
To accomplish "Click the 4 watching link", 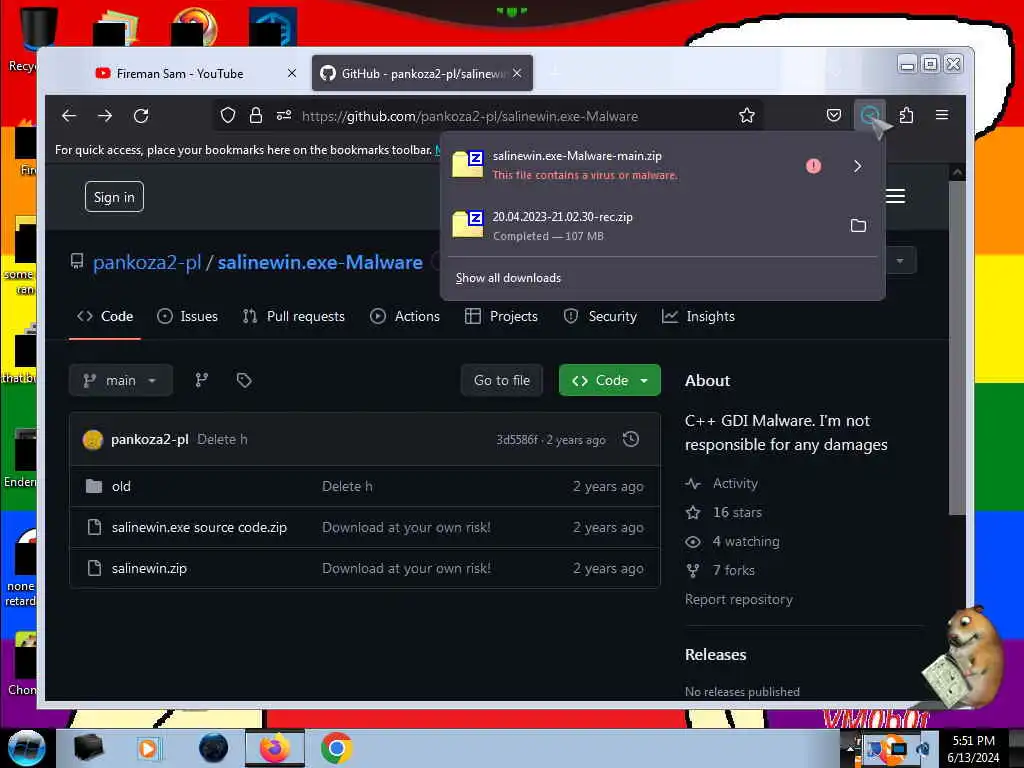I will pyautogui.click(x=746, y=542).
